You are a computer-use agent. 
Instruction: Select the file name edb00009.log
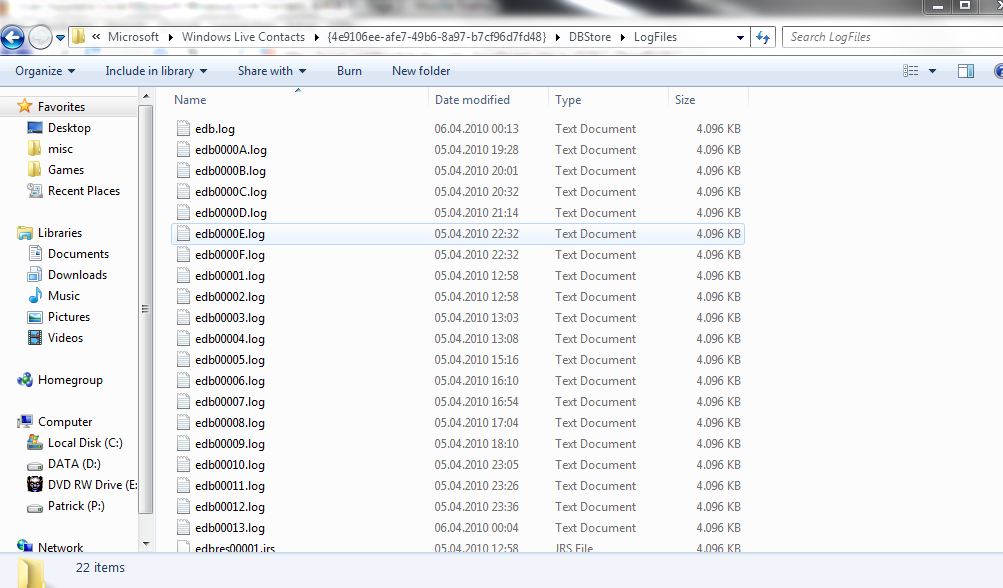(x=230, y=444)
